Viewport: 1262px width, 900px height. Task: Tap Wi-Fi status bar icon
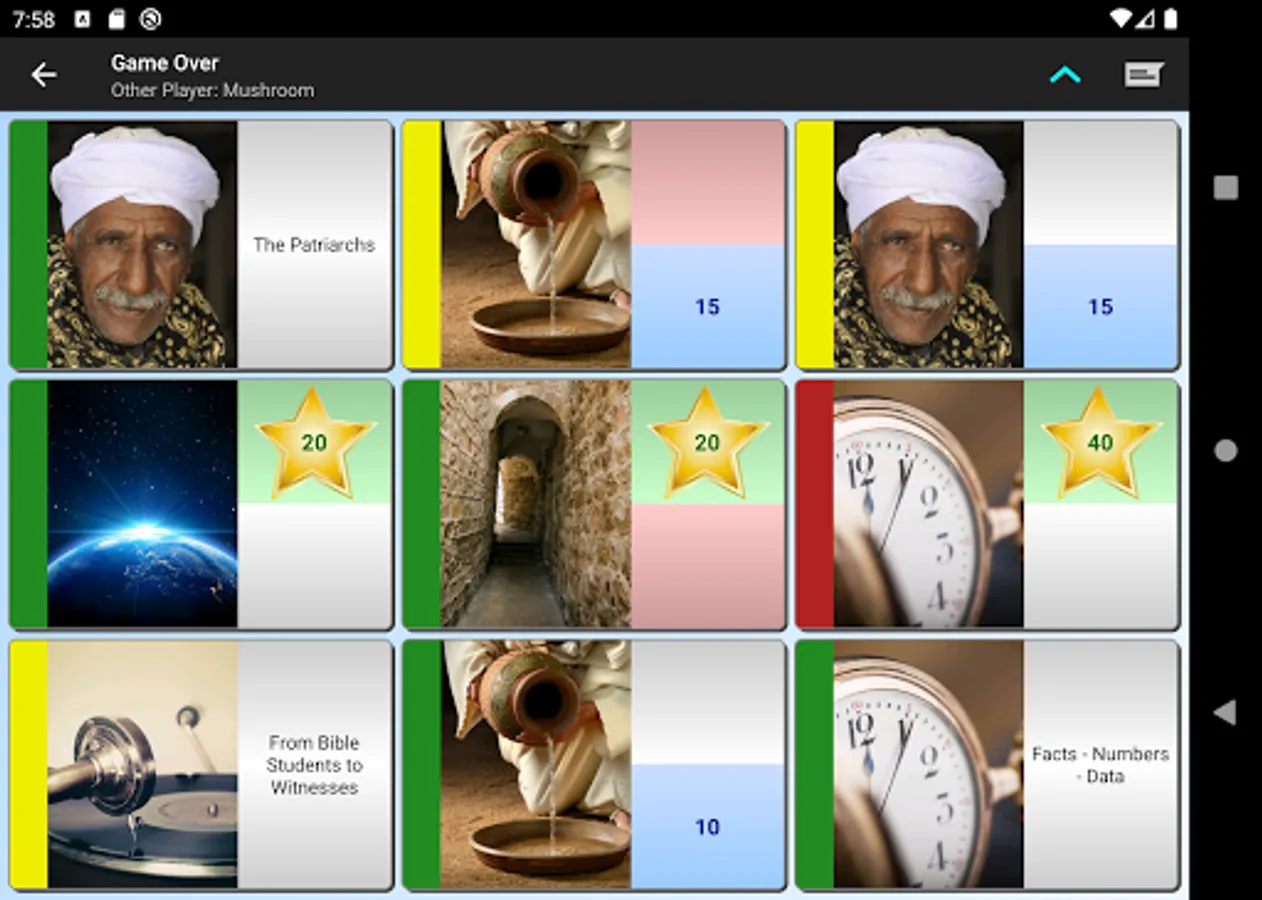[x=1120, y=18]
